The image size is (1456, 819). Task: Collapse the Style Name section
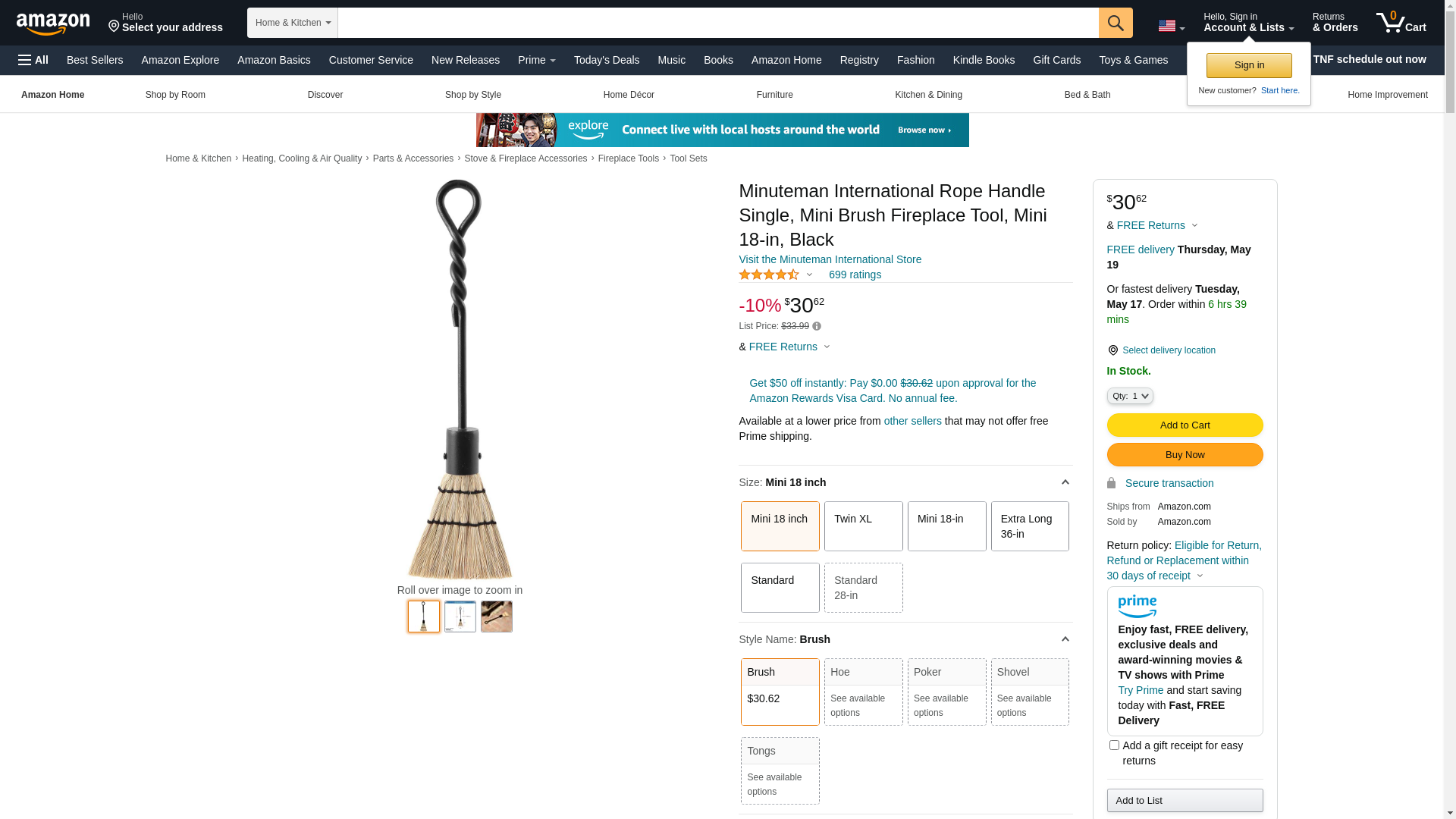pyautogui.click(x=1065, y=639)
